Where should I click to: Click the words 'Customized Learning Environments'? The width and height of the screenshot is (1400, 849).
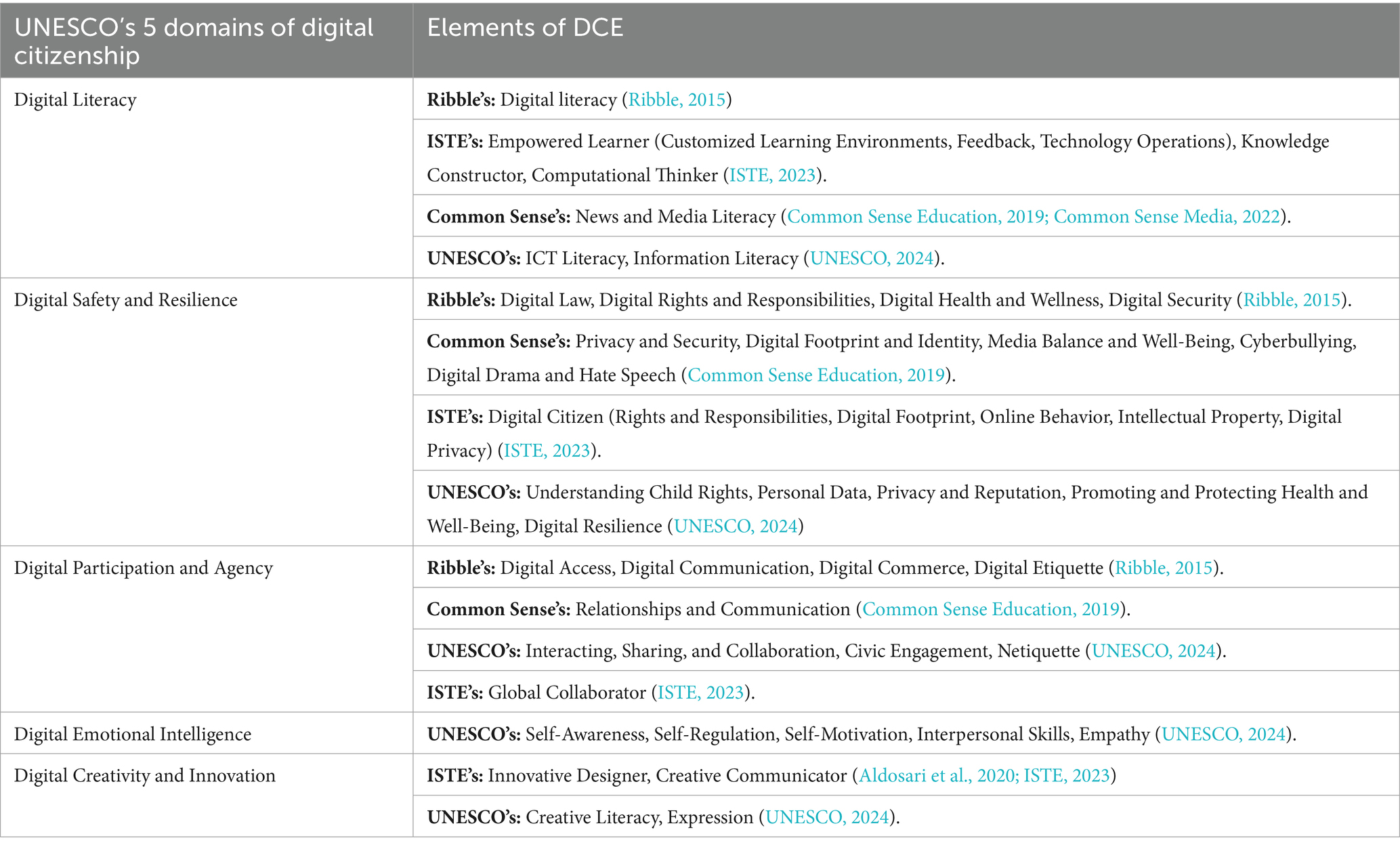[x=805, y=141]
